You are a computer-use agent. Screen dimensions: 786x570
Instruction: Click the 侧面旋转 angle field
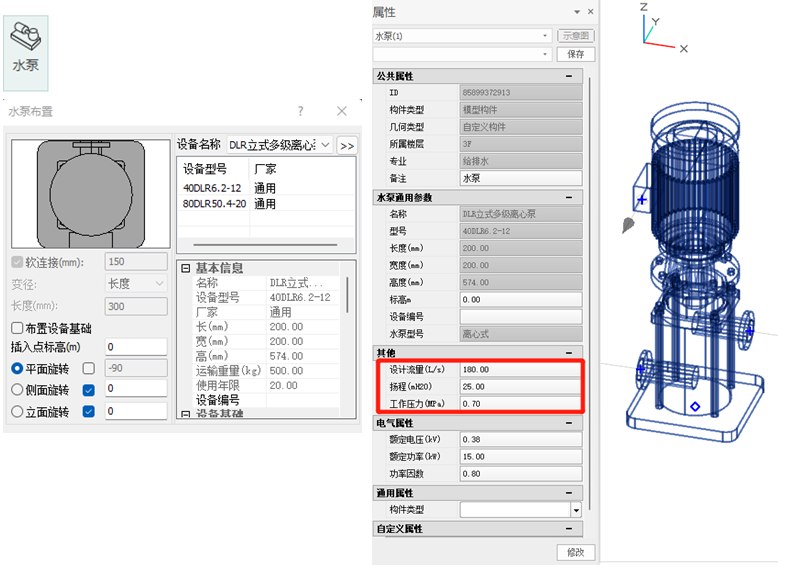point(136,389)
